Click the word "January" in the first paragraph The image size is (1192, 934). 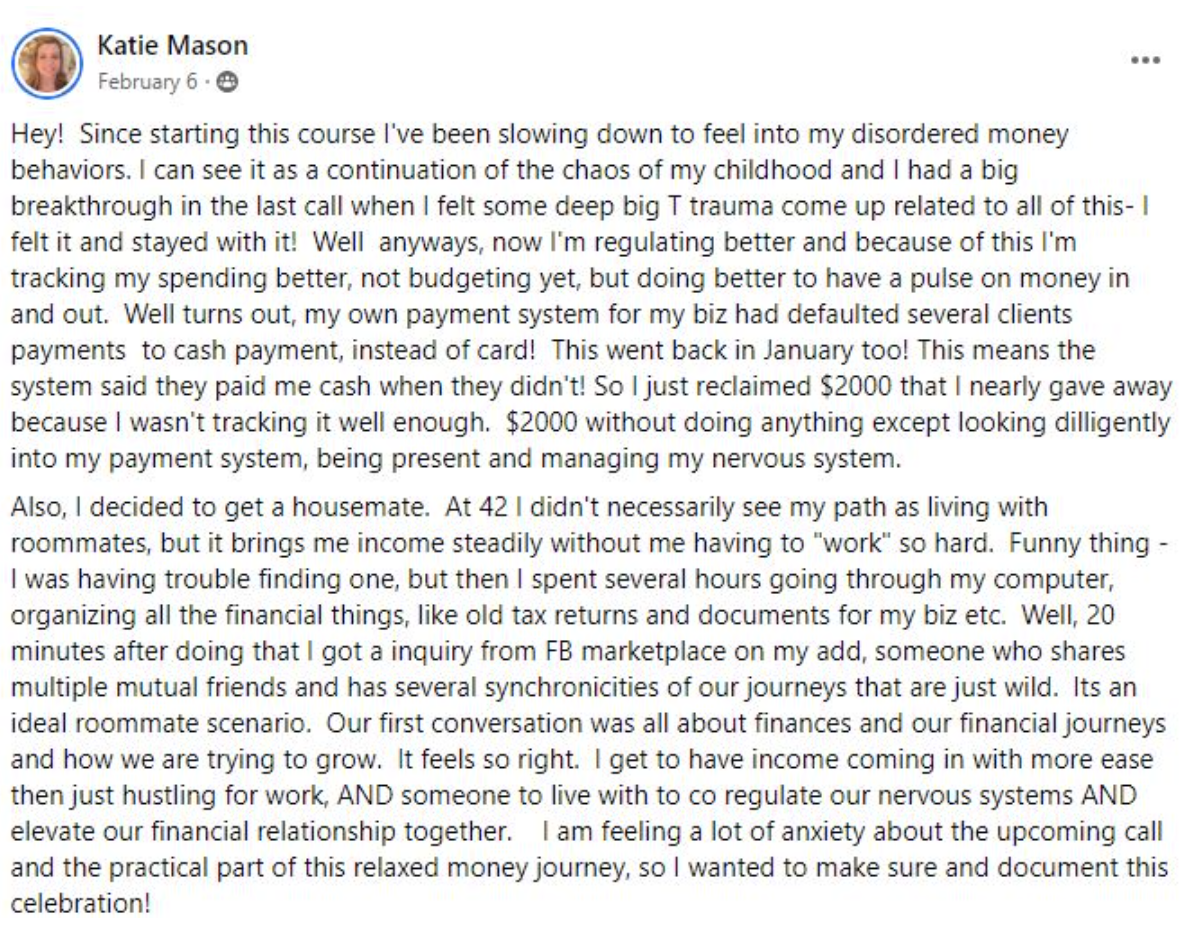click(x=808, y=350)
